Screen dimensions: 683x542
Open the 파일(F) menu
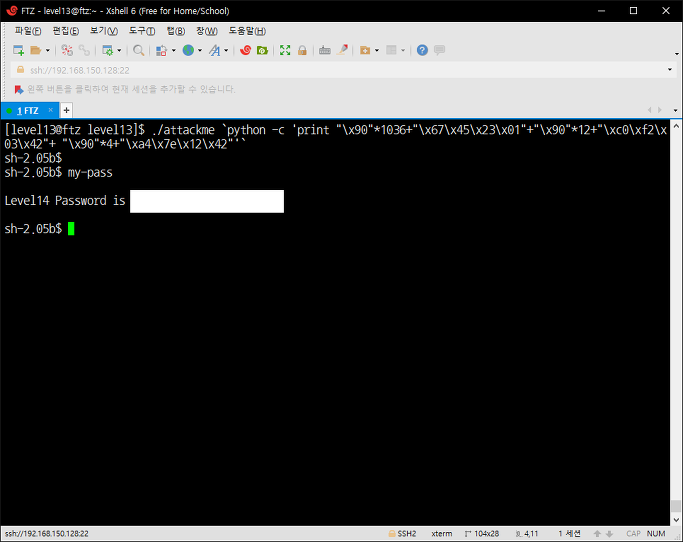[28, 31]
